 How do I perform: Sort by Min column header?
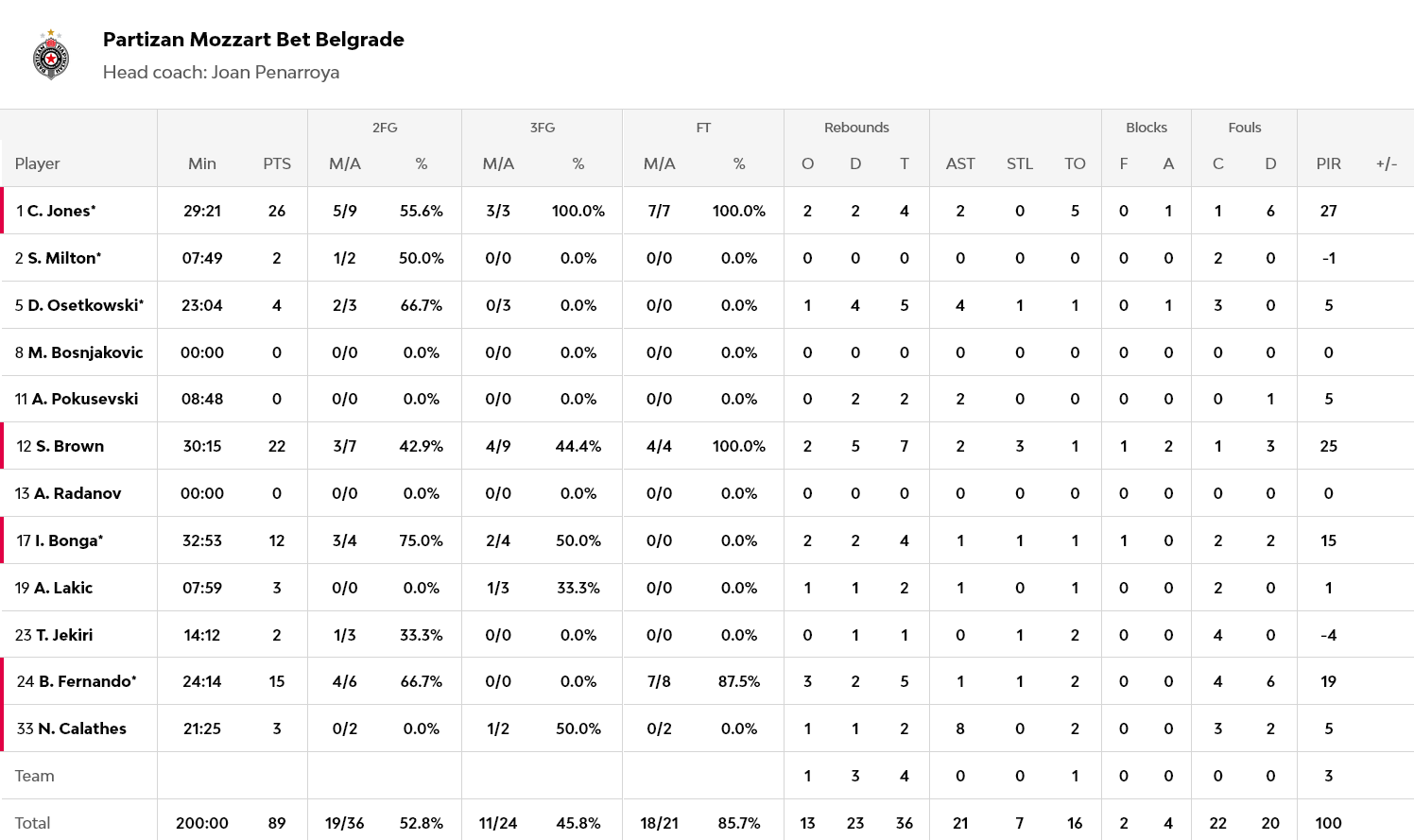(x=202, y=163)
